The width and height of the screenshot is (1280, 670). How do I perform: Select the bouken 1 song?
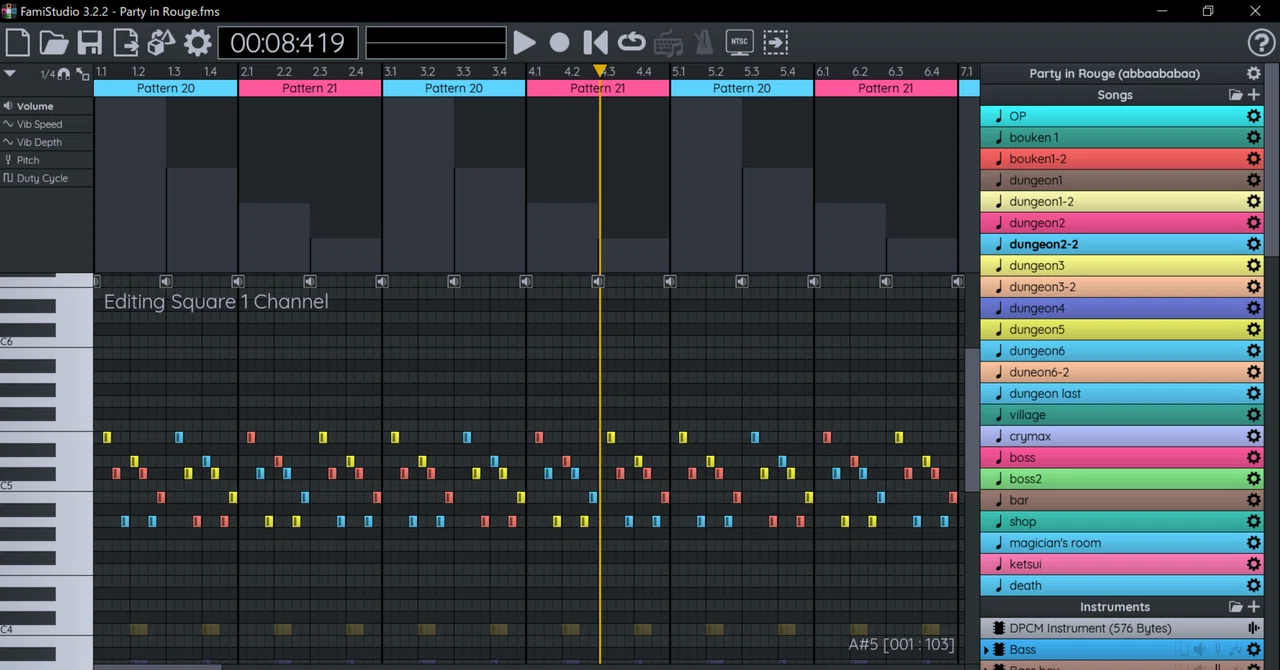1122,137
